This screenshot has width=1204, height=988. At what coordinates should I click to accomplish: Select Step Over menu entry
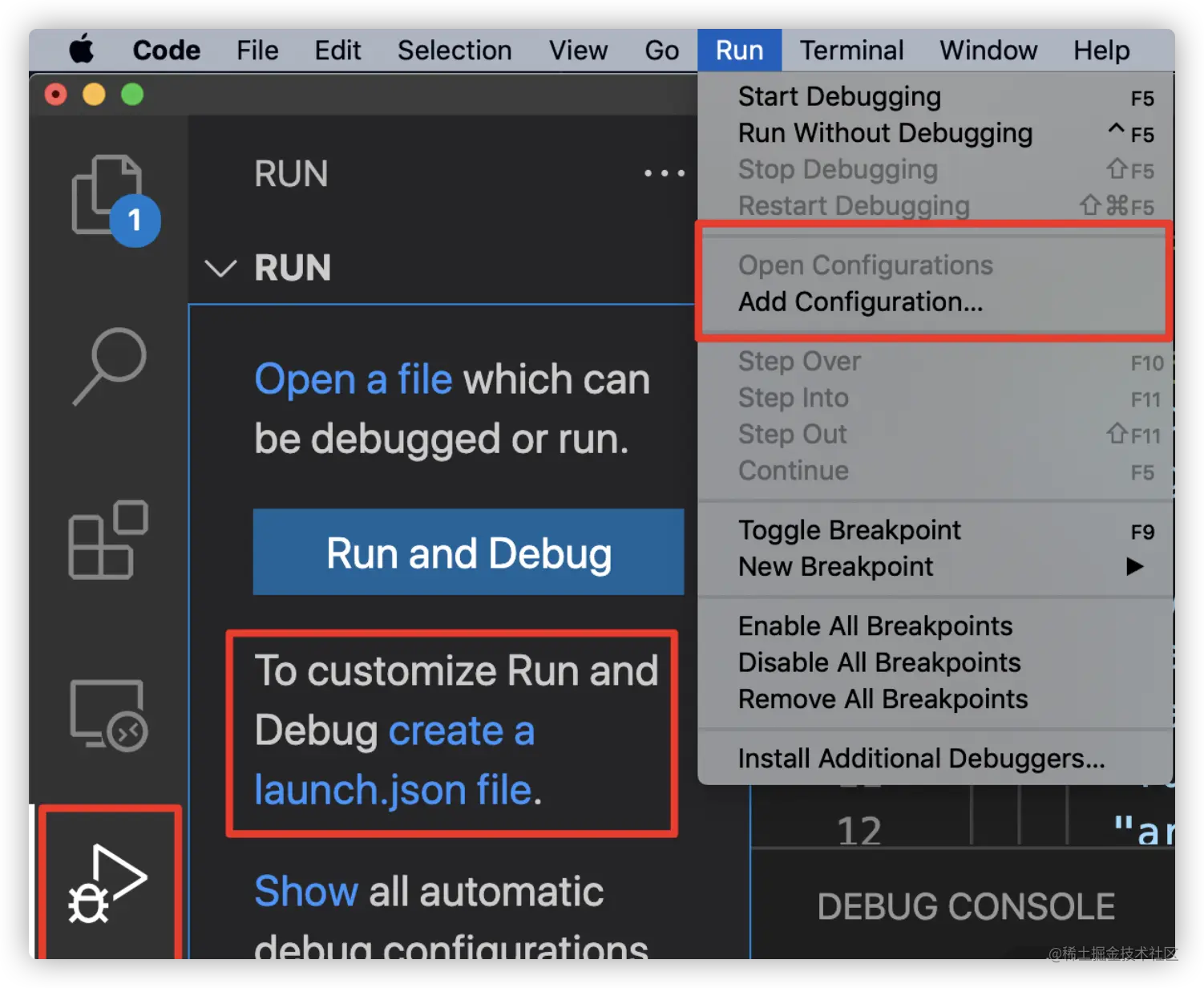[935, 362]
